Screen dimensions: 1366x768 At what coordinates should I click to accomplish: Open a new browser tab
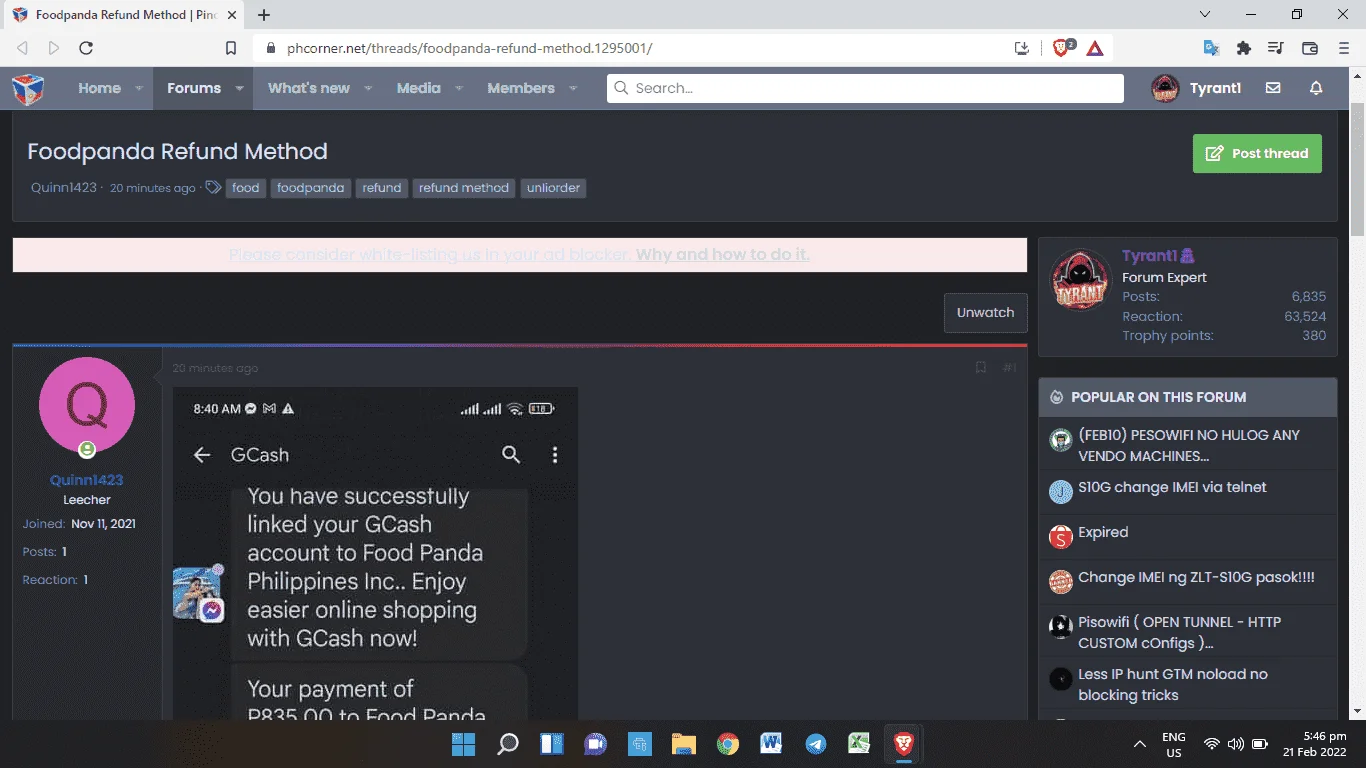coord(264,15)
